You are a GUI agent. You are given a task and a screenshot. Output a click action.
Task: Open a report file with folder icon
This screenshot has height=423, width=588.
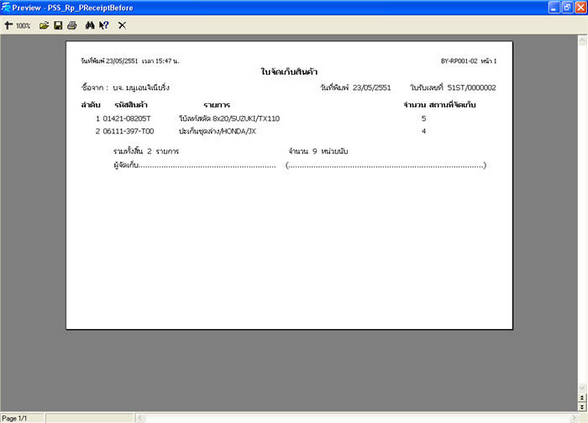(x=44, y=25)
